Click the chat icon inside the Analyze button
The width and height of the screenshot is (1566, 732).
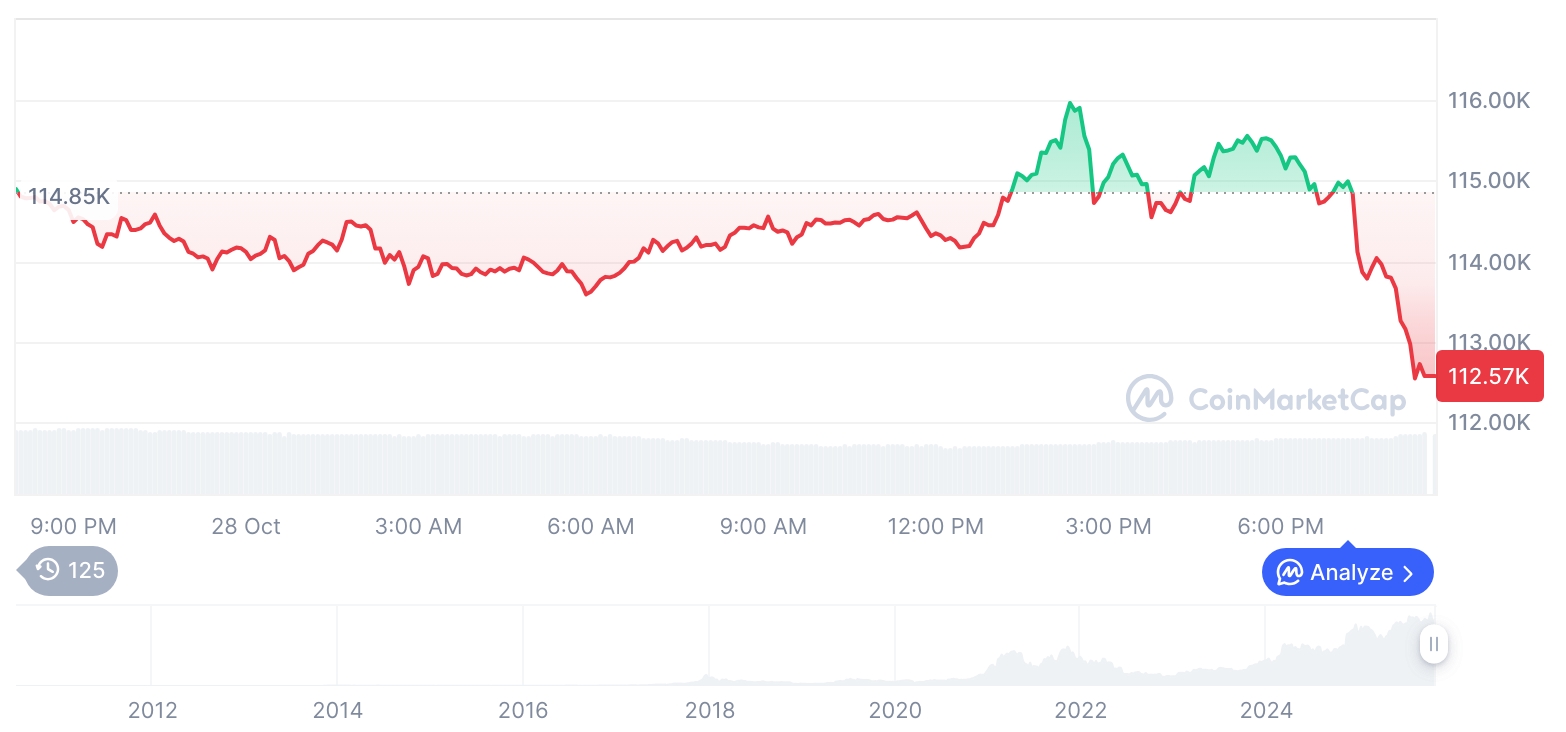point(1290,573)
